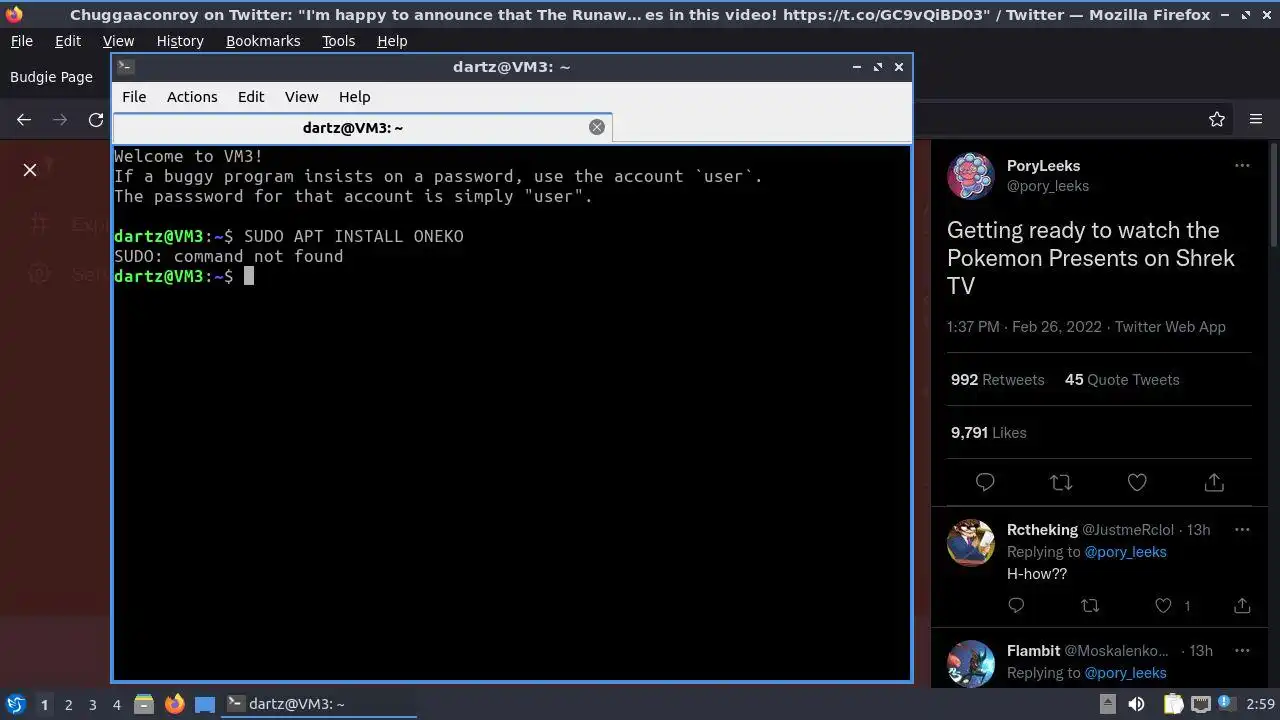Viewport: 1280px width, 720px height.
Task: Retweet Rctheking's reply
Action: click(1091, 605)
